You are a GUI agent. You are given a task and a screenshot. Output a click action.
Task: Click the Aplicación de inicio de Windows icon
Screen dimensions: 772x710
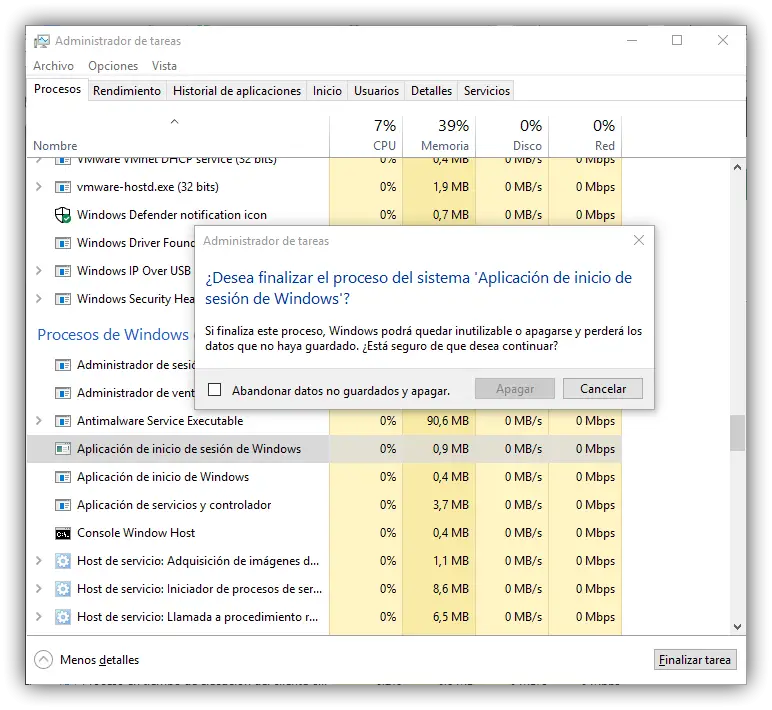(63, 477)
